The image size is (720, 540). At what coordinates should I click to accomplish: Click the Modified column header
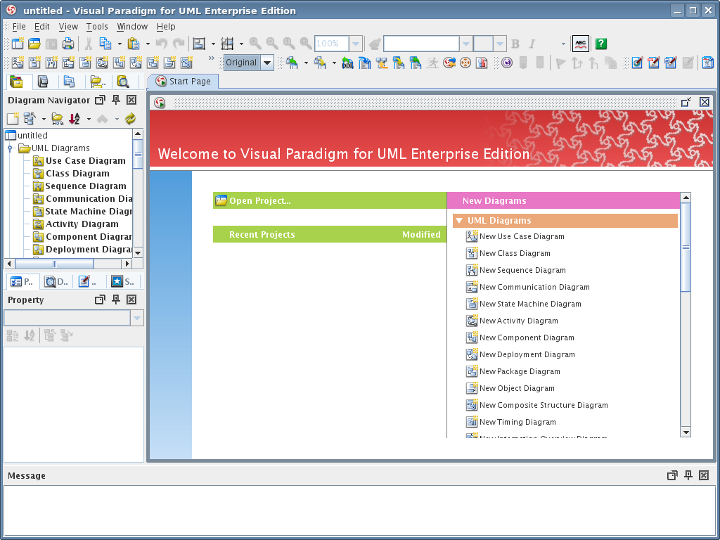(421, 235)
